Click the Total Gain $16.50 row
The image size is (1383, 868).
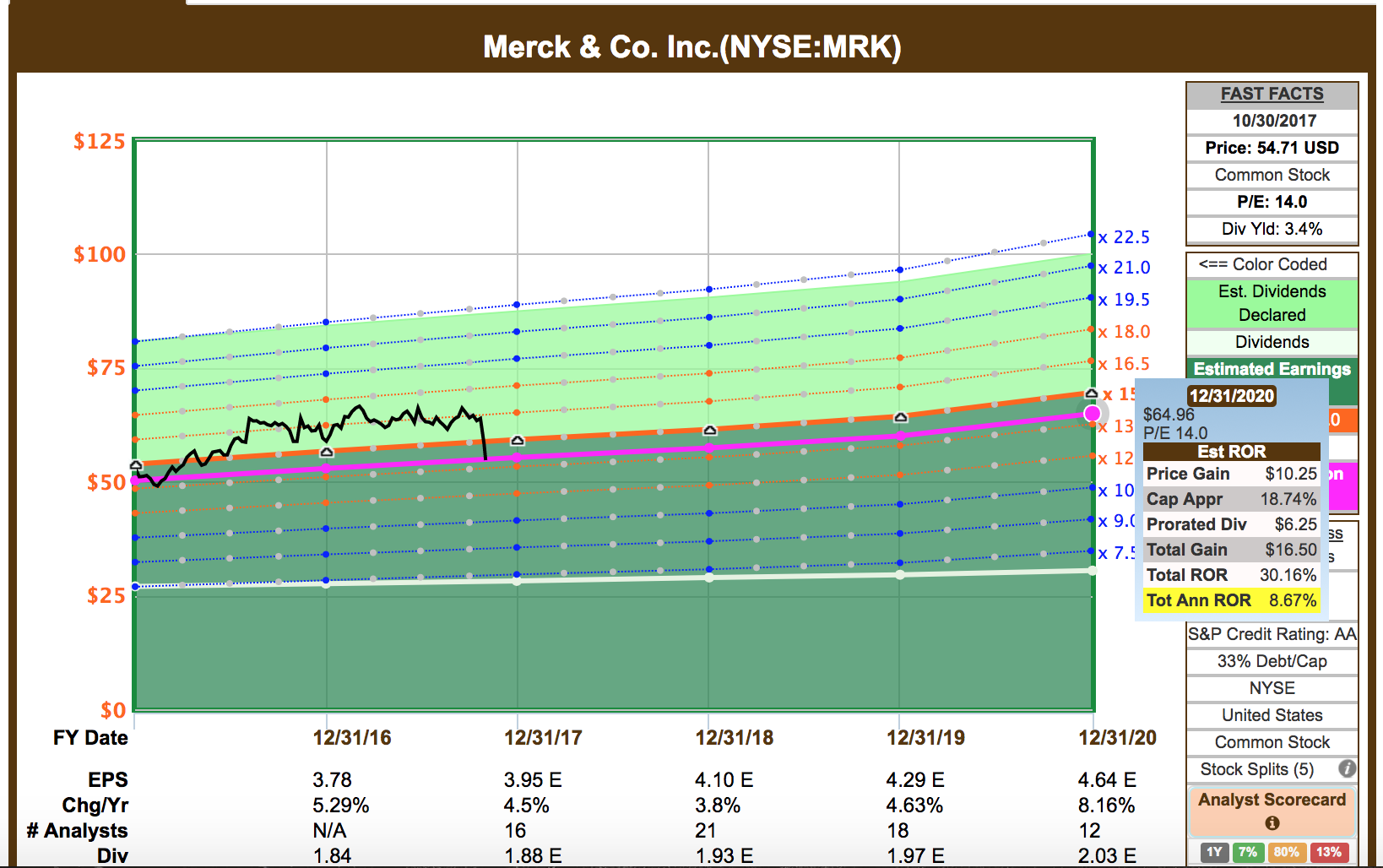tap(1231, 550)
